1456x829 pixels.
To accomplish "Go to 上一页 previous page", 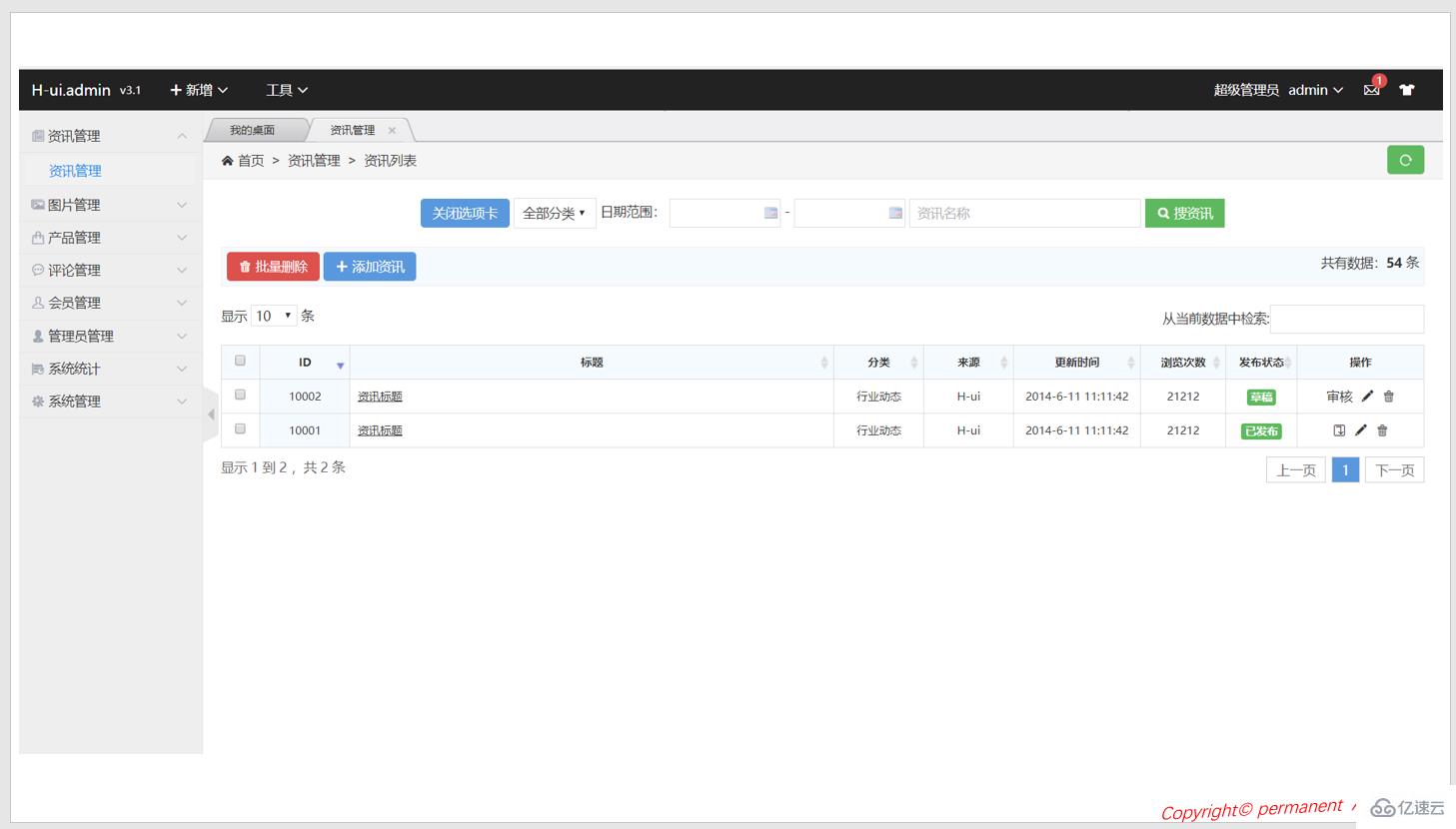I will coord(1296,469).
